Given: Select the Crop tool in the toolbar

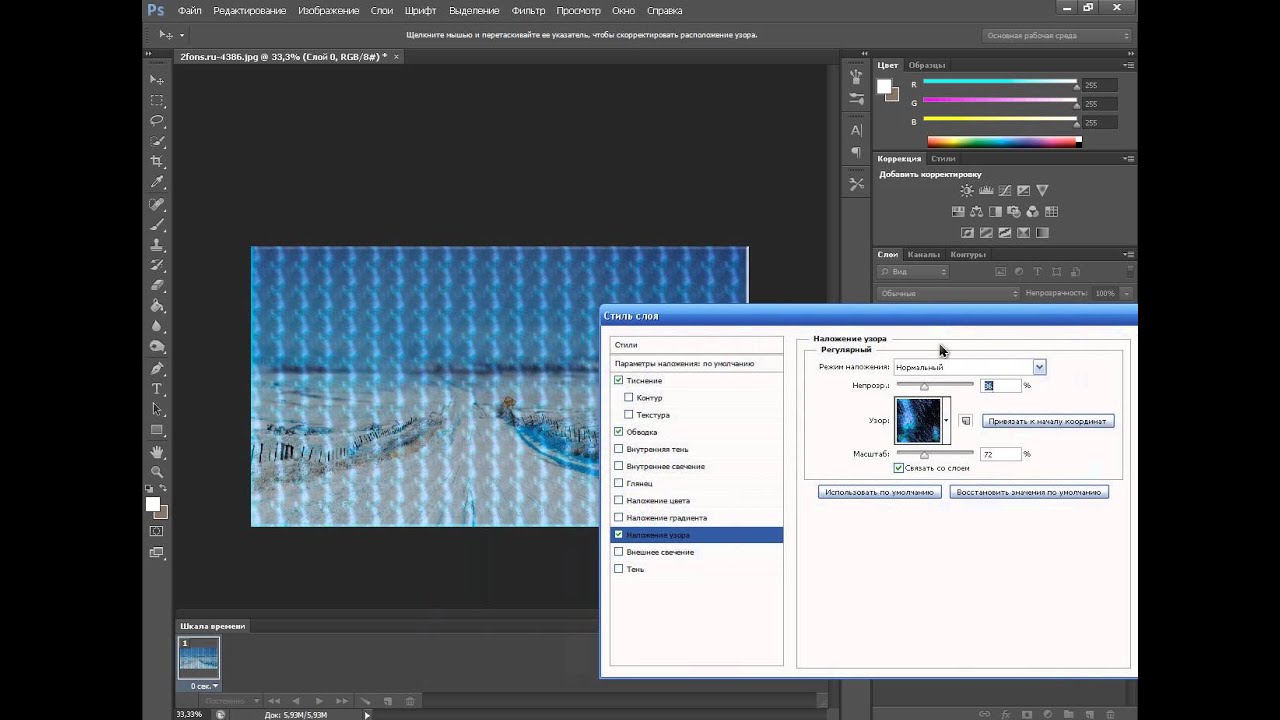Looking at the screenshot, I should pos(157,161).
